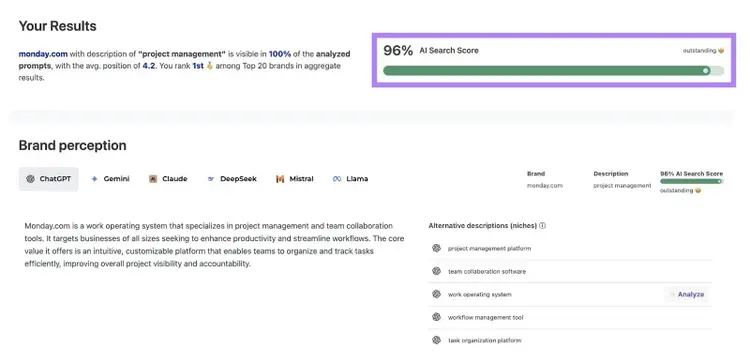This screenshot has height=363, width=750.
Task: Click the Brand perception heading
Action: tap(72, 145)
